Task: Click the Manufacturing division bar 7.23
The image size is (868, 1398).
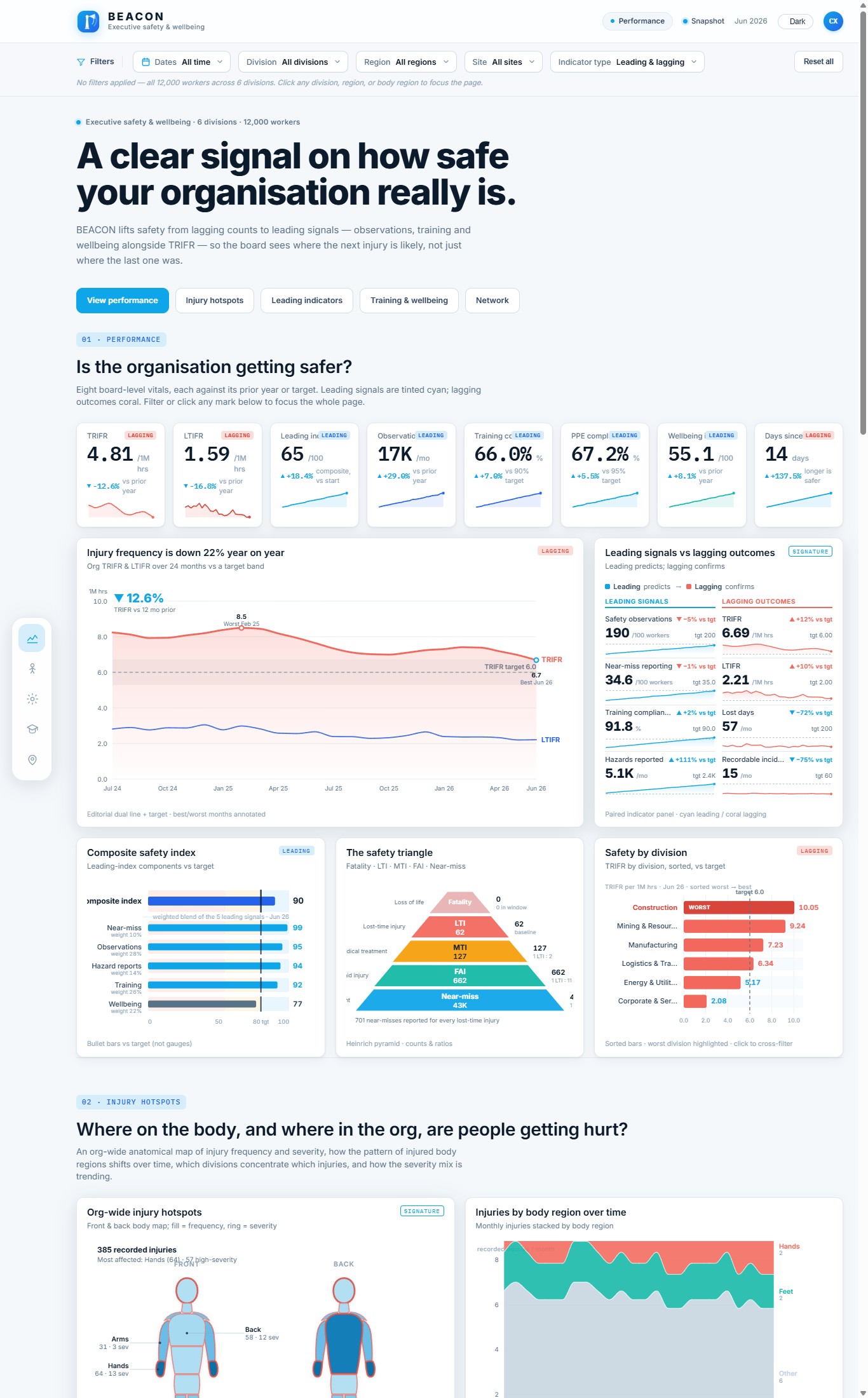Action: [x=723, y=945]
